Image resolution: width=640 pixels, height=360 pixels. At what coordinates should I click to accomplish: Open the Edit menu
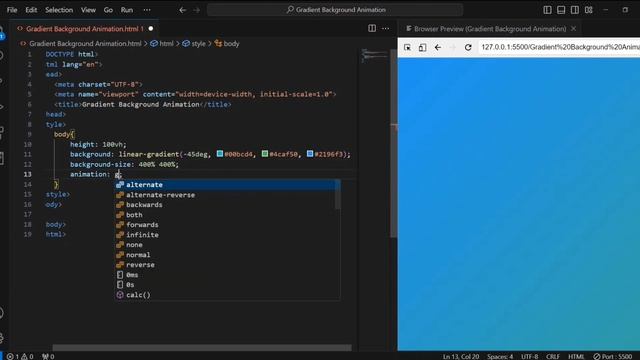point(31,10)
